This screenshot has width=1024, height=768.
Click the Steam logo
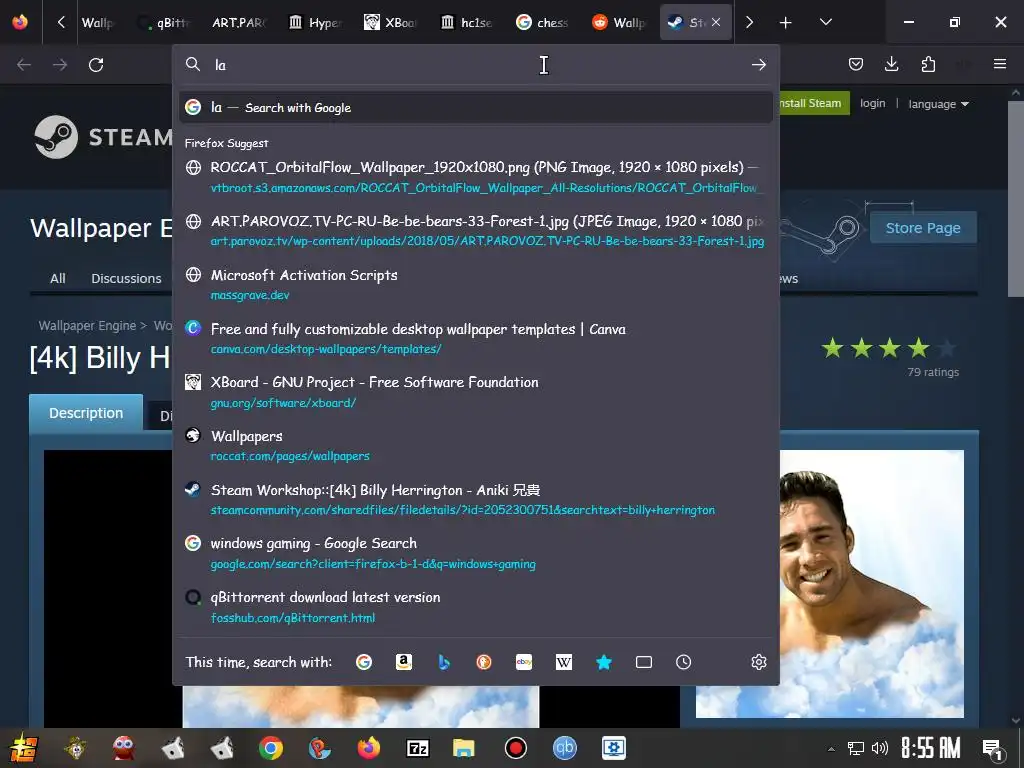[103, 137]
